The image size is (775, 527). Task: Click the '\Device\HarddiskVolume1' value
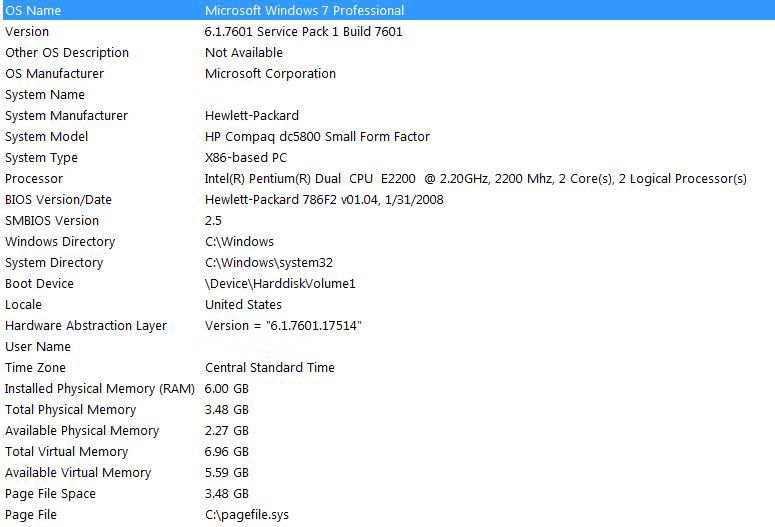[x=280, y=284]
